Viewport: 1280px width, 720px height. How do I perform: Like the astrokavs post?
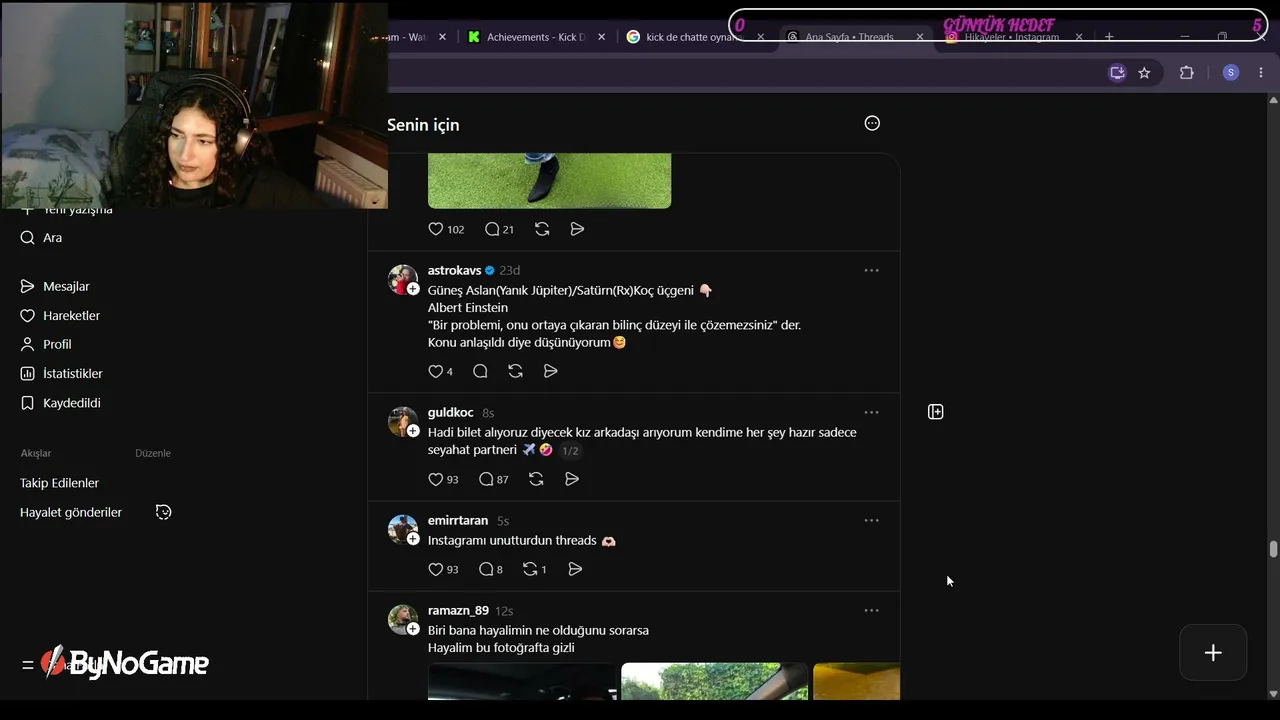click(436, 371)
